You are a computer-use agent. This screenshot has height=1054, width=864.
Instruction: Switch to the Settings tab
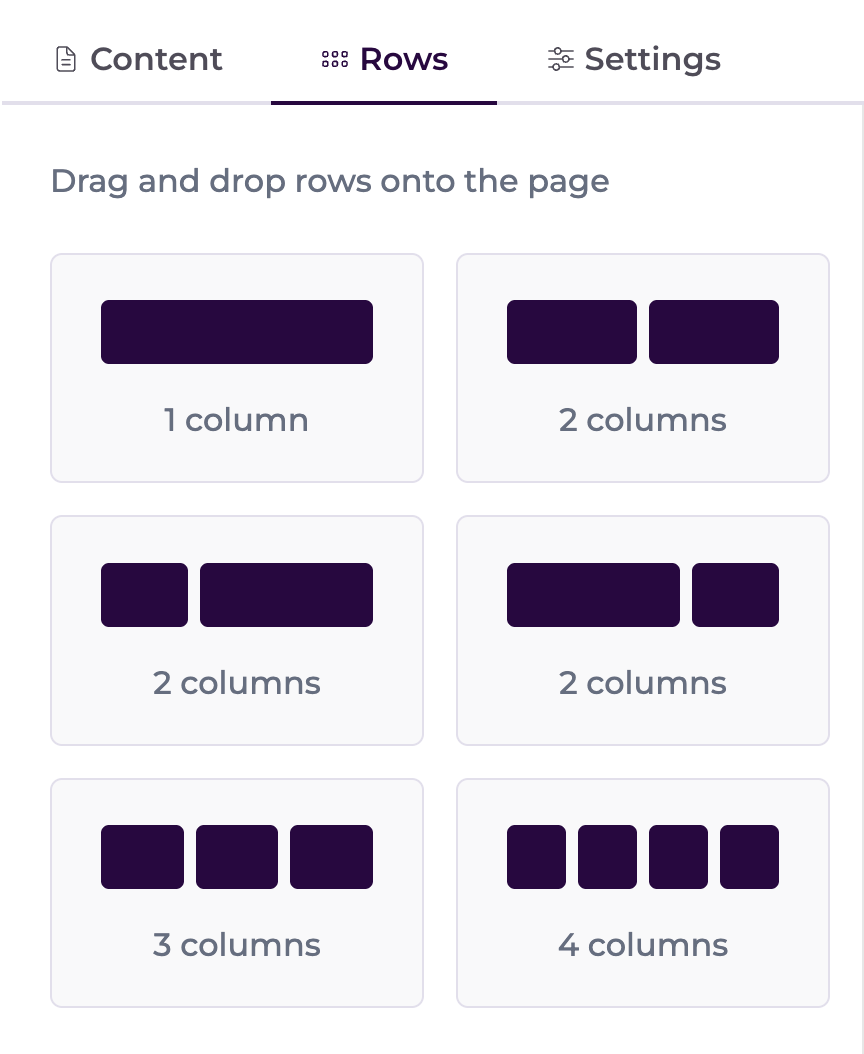coord(634,59)
